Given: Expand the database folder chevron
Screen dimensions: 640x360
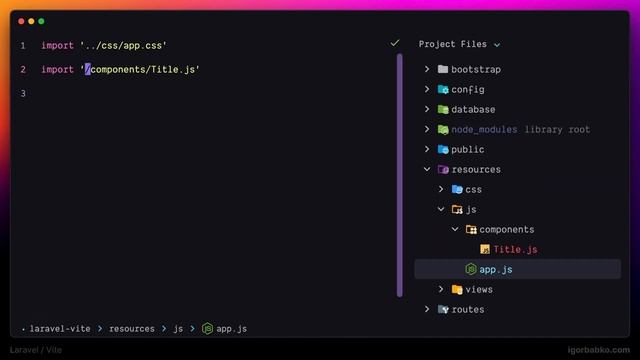Looking at the screenshot, I should [427, 109].
